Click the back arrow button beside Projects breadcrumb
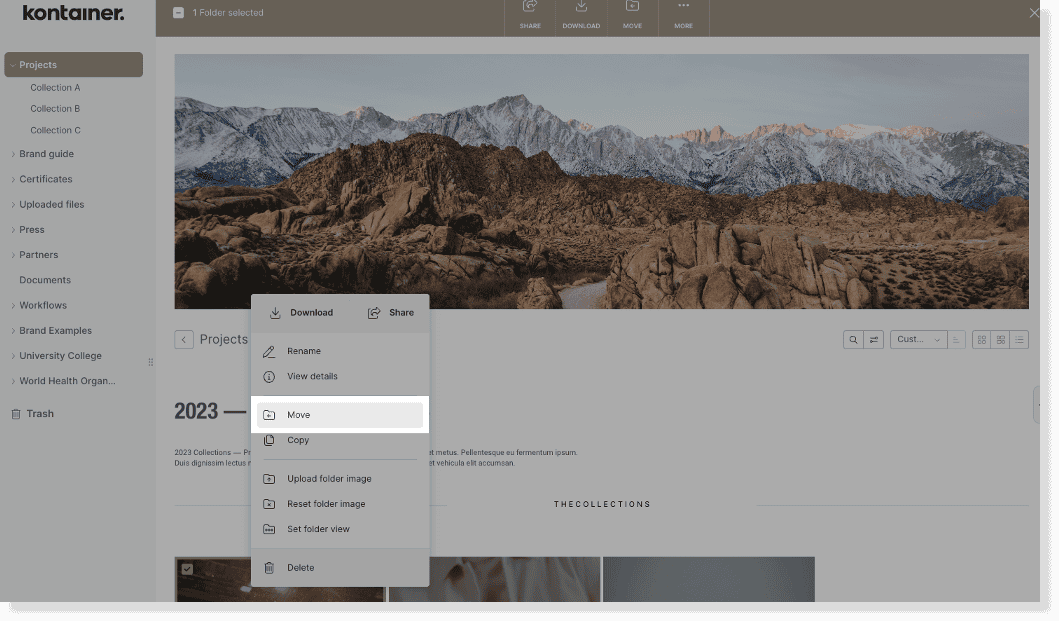Image resolution: width=1059 pixels, height=621 pixels. [x=184, y=339]
